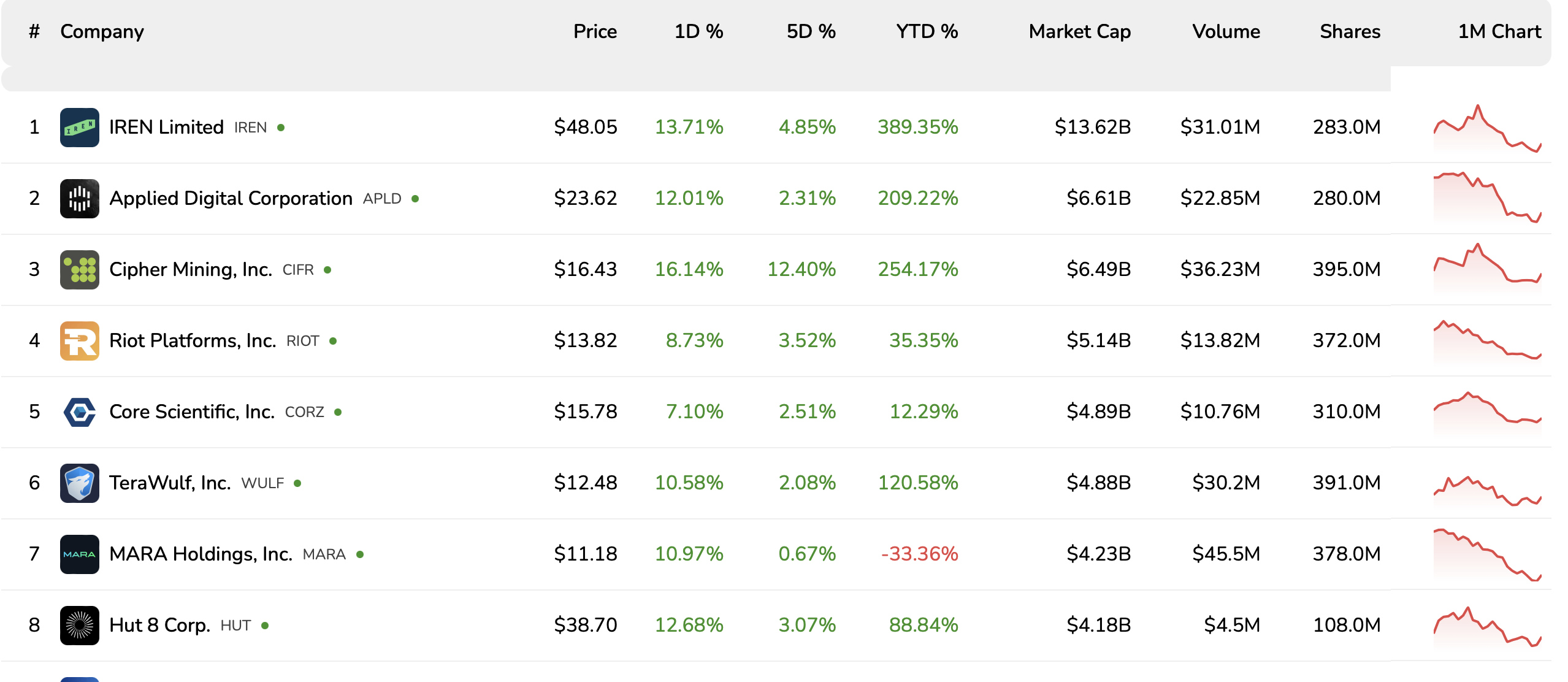Image resolution: width=1568 pixels, height=682 pixels.
Task: Open the IREN 1M chart thumbnail
Action: (x=1486, y=129)
